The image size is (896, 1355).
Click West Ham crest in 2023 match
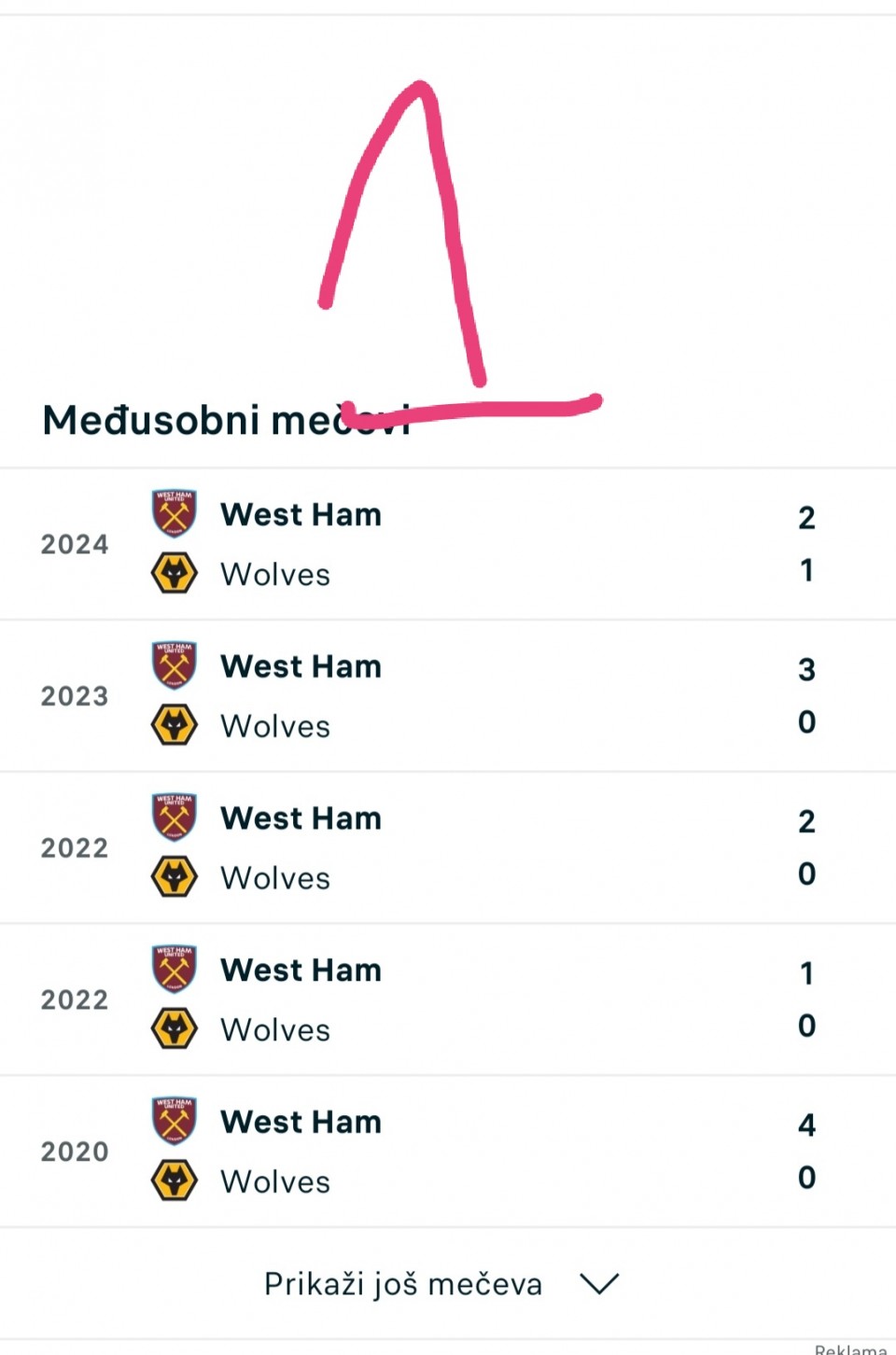tap(175, 665)
